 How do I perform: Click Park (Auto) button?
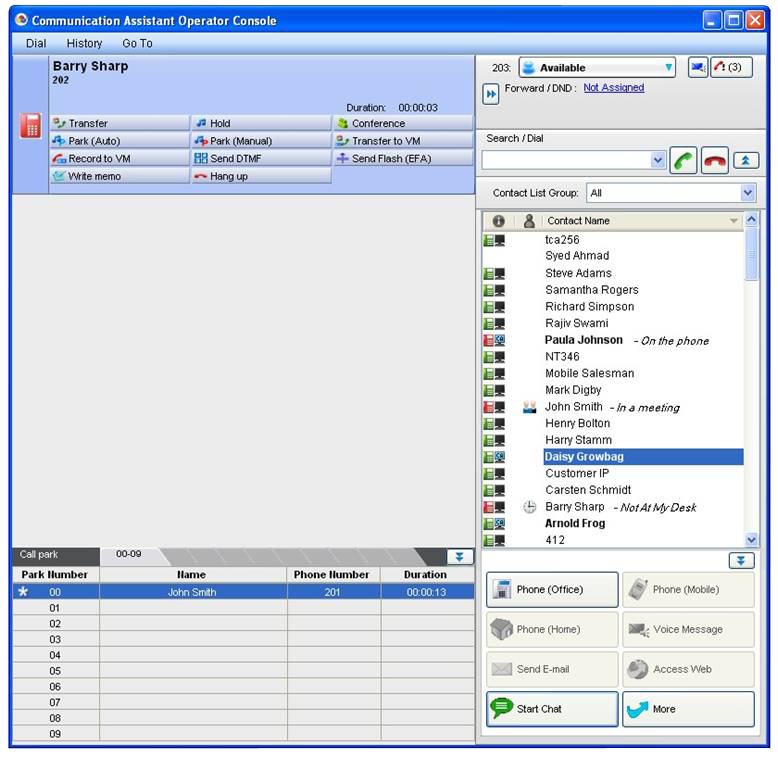tap(120, 141)
